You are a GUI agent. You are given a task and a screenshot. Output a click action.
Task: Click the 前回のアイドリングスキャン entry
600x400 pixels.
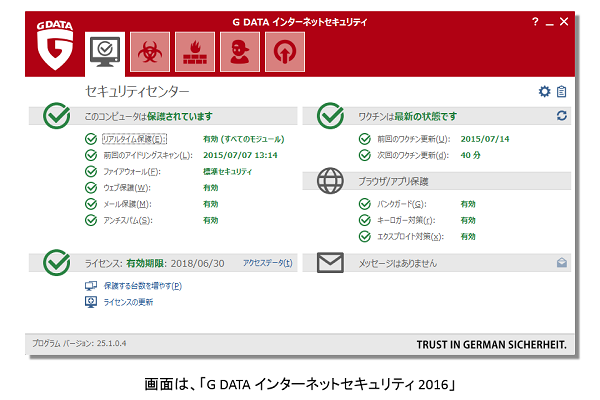(x=148, y=155)
